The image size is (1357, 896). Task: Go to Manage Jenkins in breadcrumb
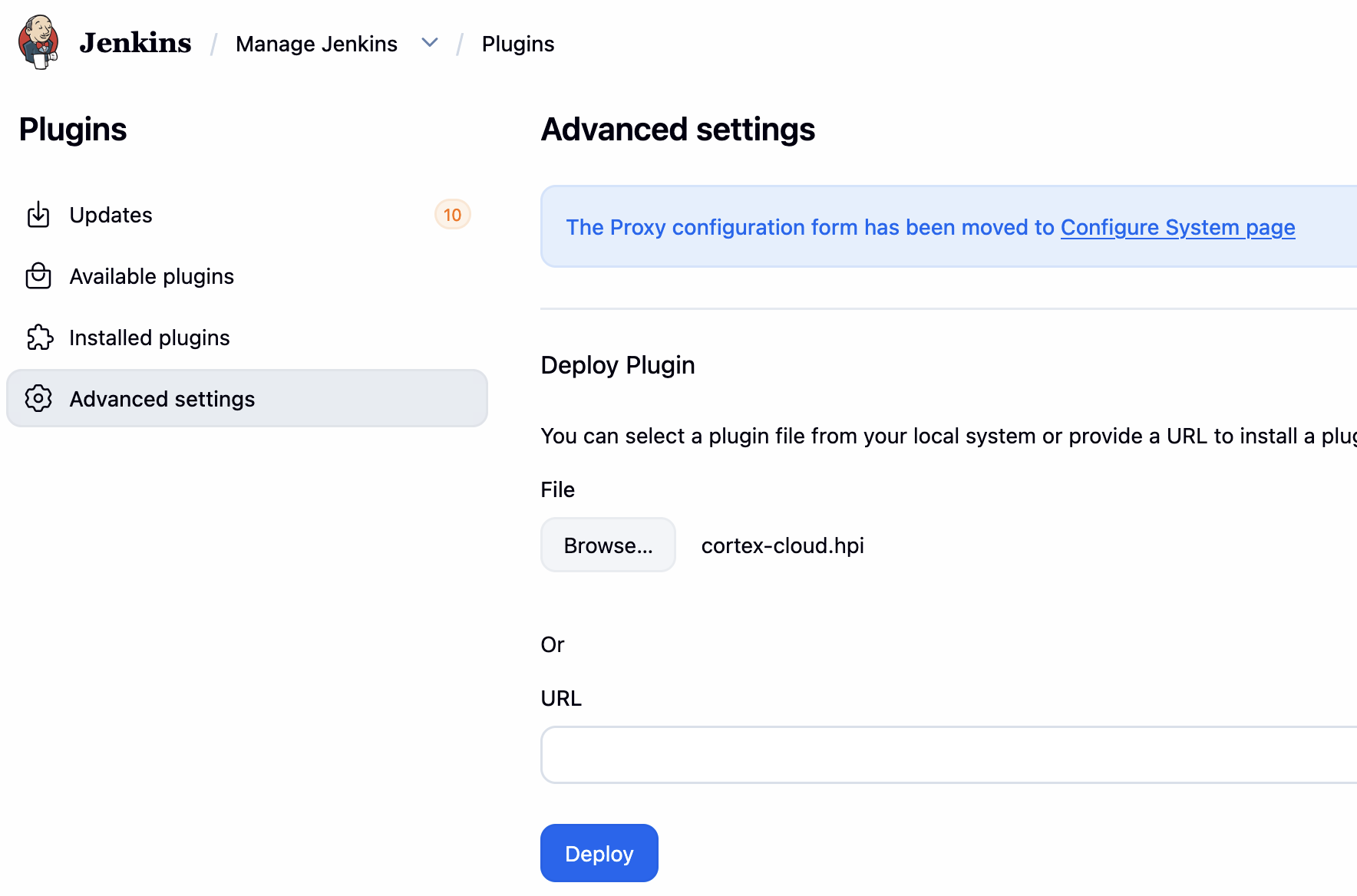[x=316, y=44]
